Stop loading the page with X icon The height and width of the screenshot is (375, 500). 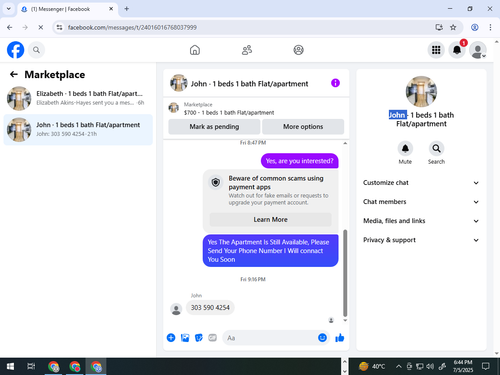[41, 27]
